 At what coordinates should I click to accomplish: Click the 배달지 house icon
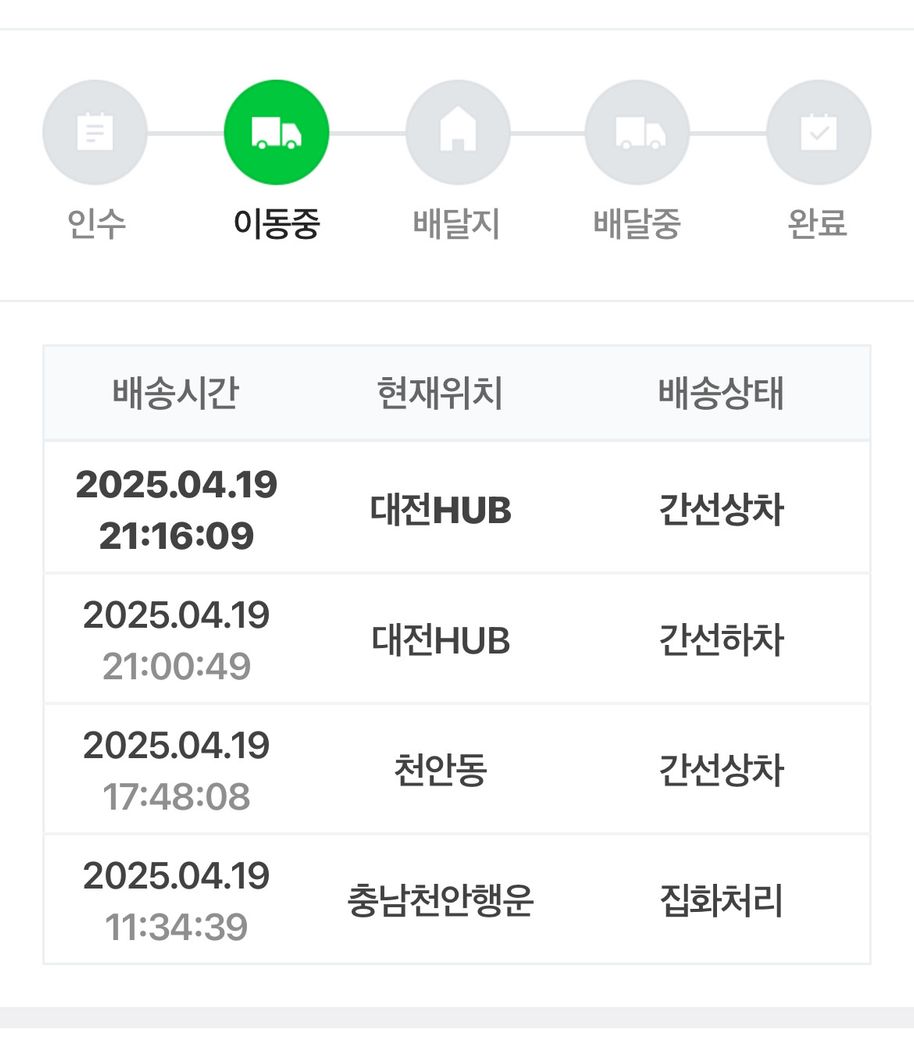[x=458, y=132]
